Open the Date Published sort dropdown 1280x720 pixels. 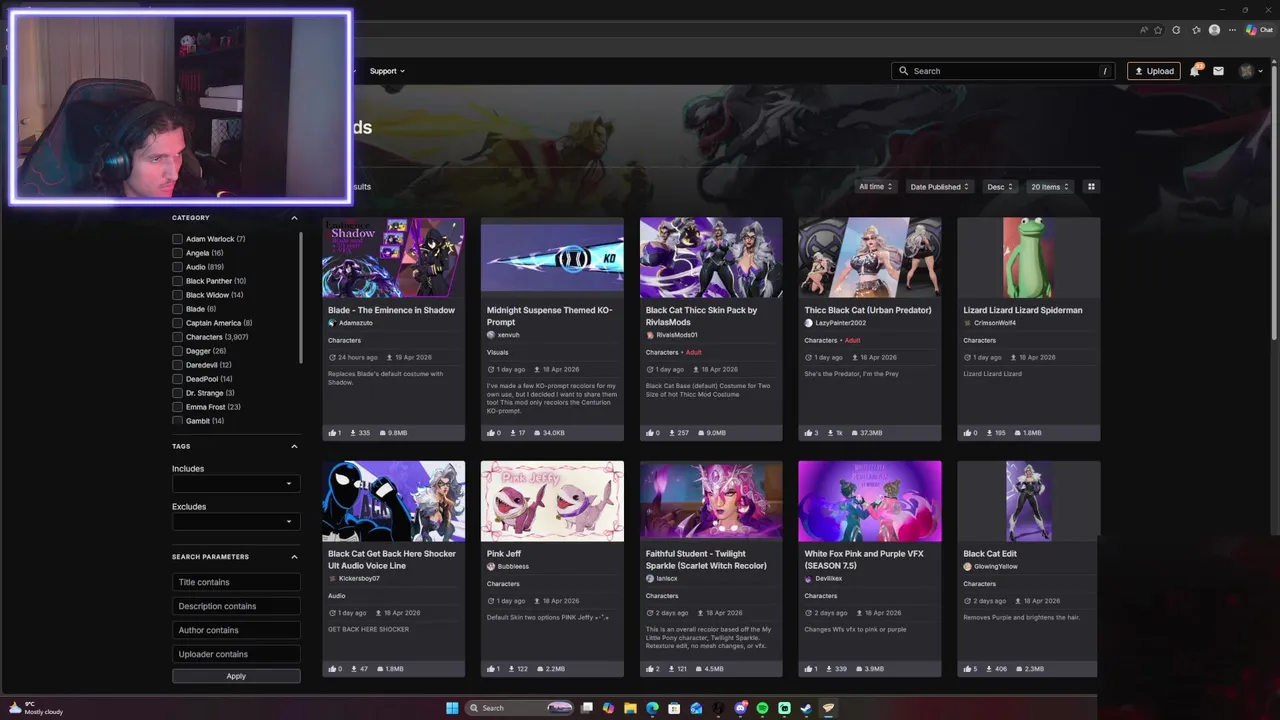(940, 187)
